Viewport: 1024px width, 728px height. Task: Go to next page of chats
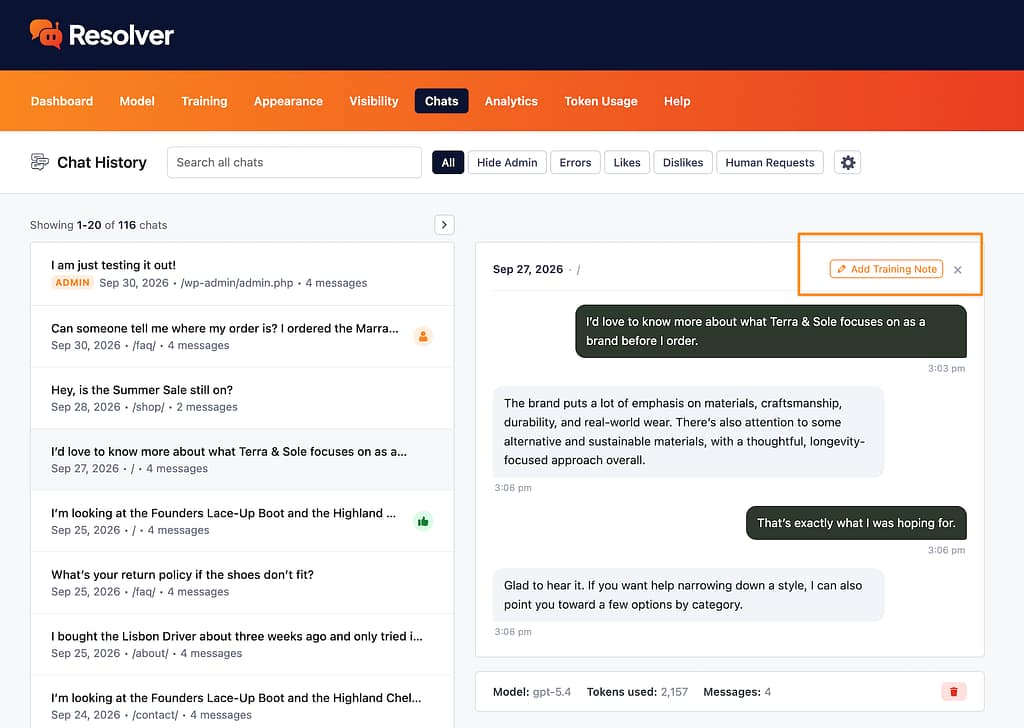(444, 225)
